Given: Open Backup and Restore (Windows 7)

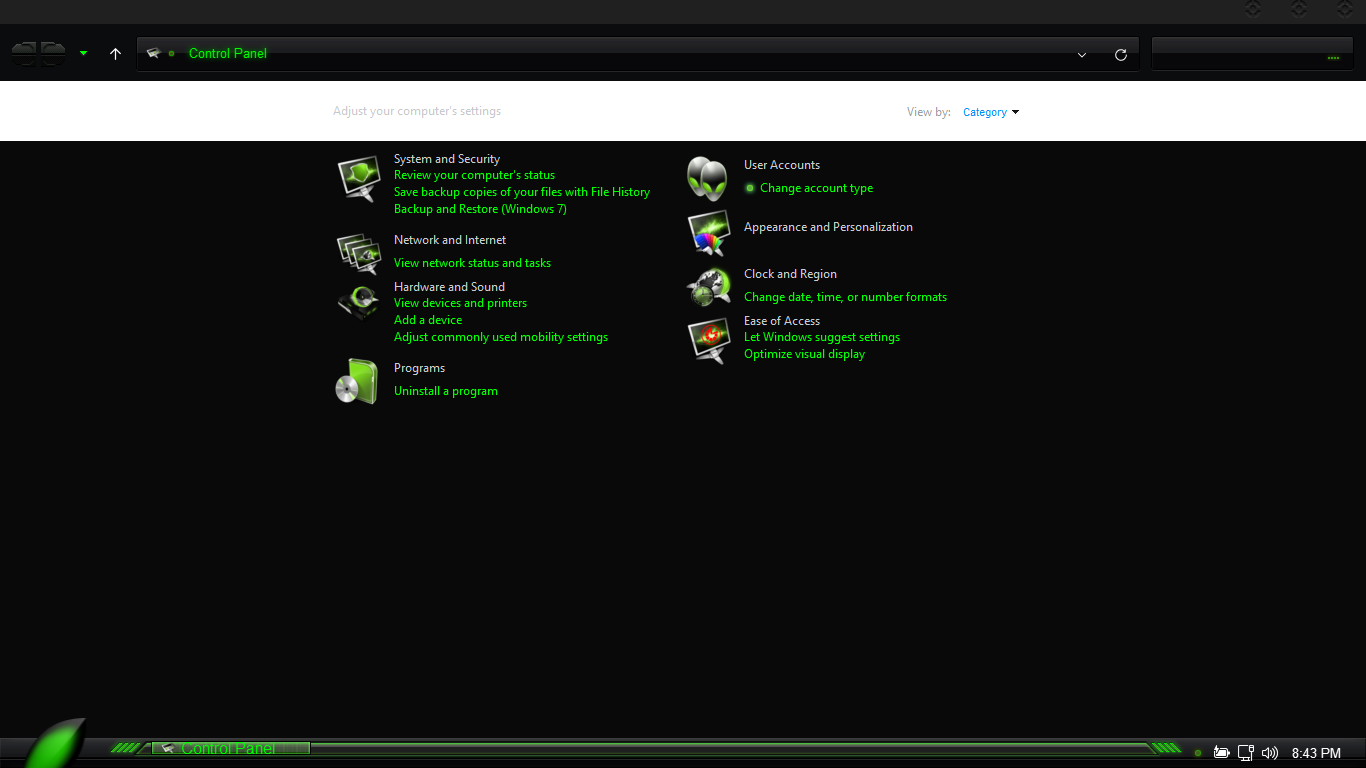Looking at the screenshot, I should click(480, 209).
